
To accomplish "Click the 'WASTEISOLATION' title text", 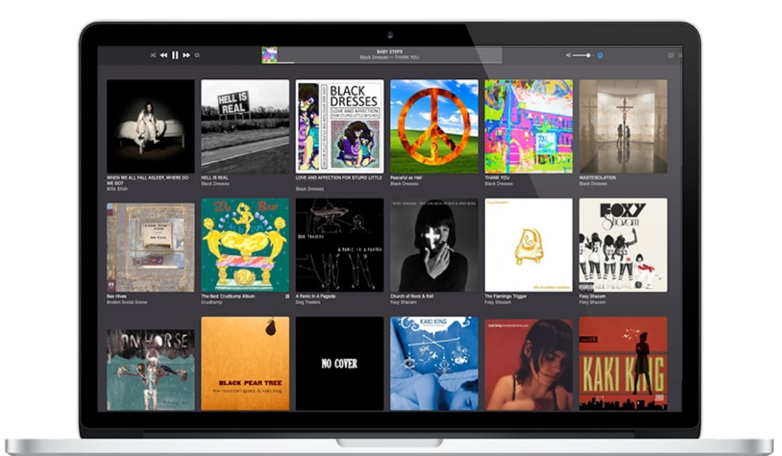I will tap(597, 178).
